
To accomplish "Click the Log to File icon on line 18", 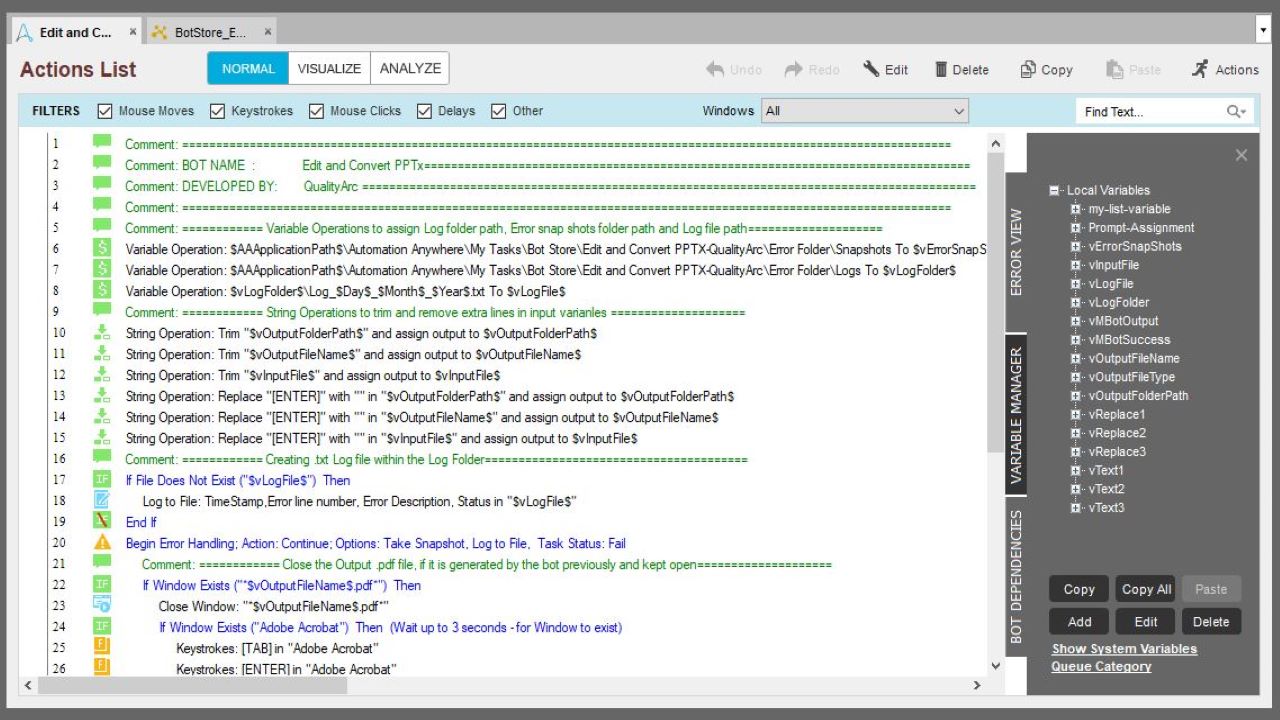I will pos(102,500).
